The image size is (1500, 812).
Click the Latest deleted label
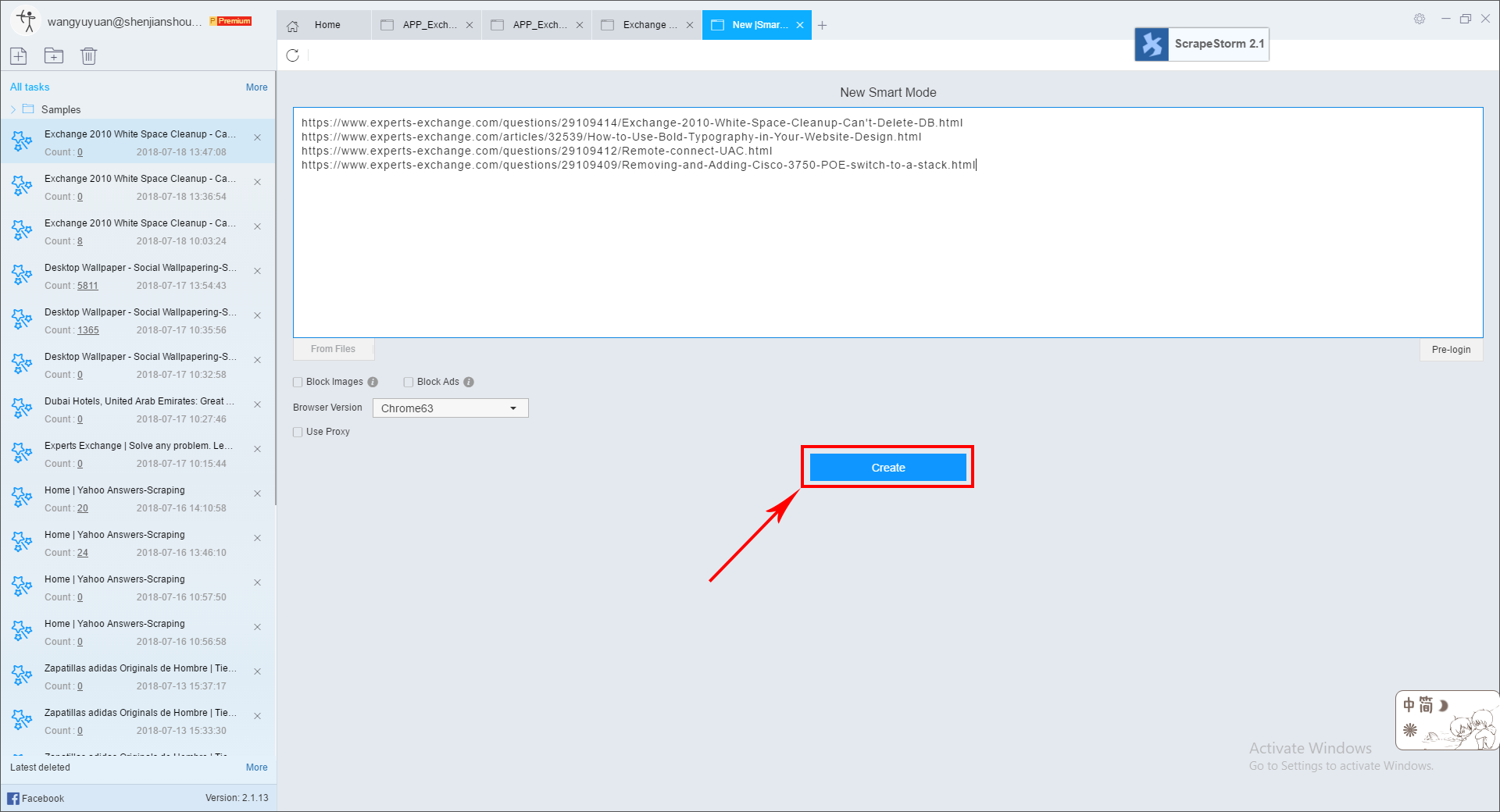pyautogui.click(x=40, y=767)
